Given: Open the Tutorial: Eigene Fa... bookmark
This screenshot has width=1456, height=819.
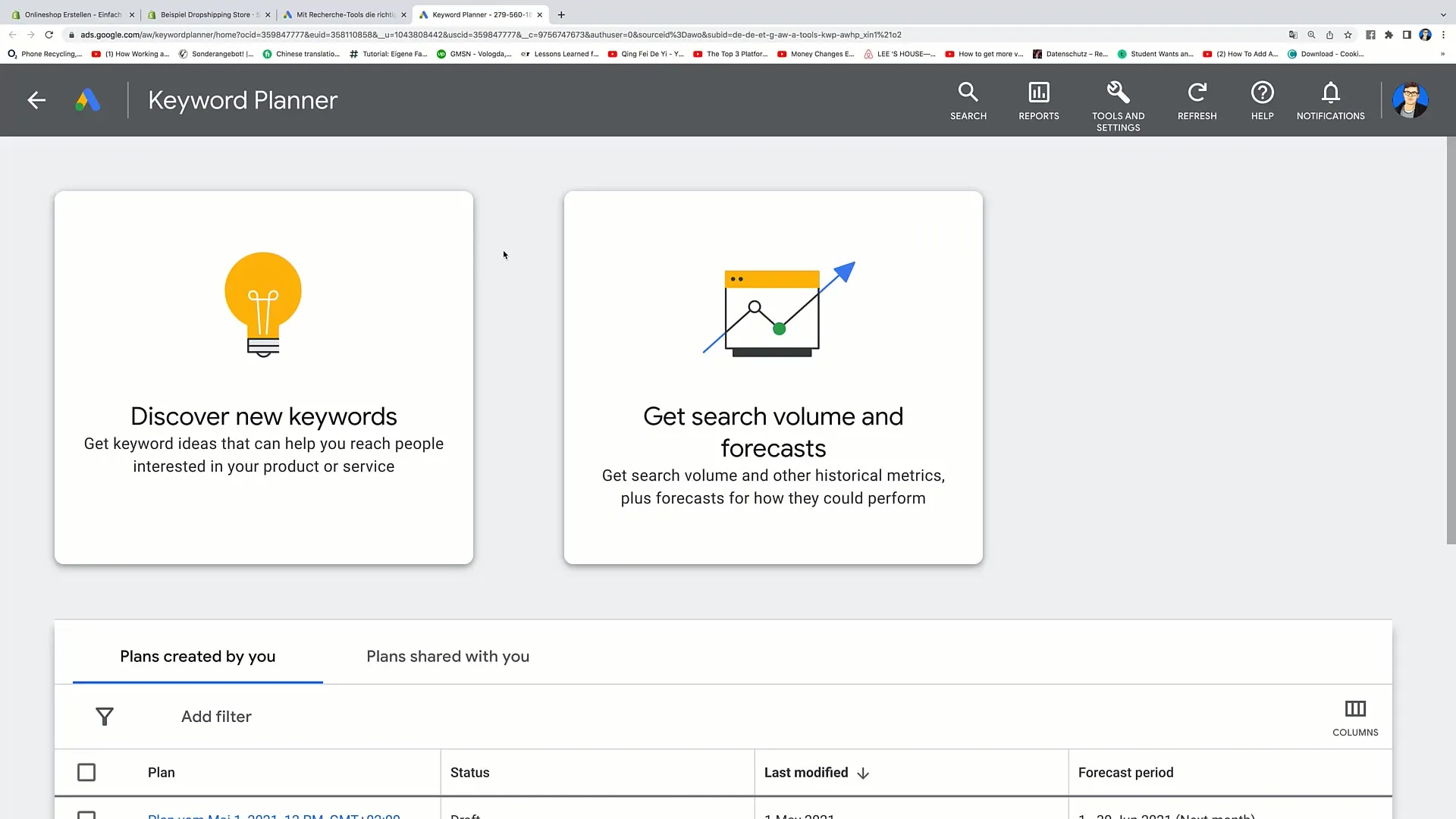Looking at the screenshot, I should 388,54.
